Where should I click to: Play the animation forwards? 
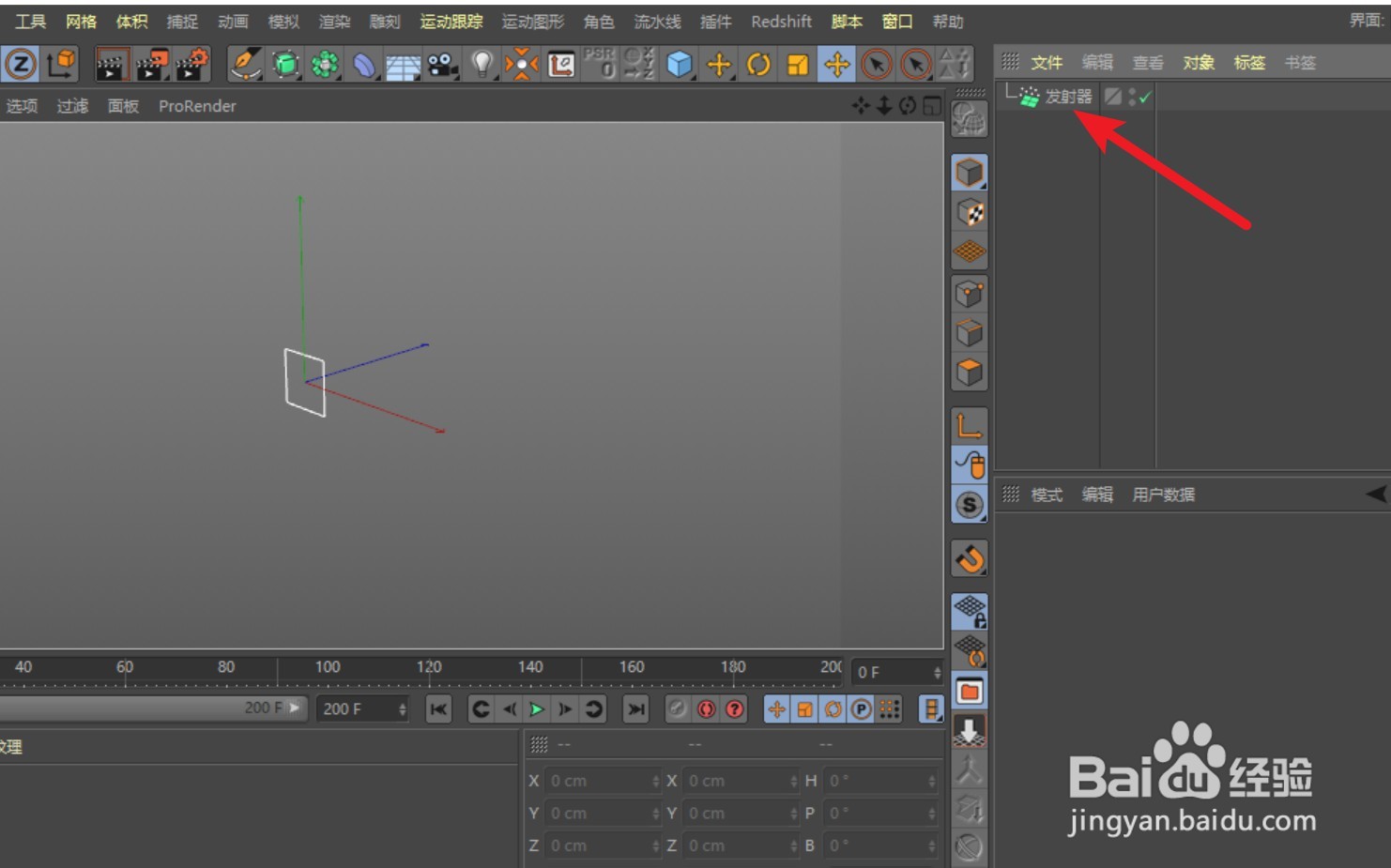point(537,709)
